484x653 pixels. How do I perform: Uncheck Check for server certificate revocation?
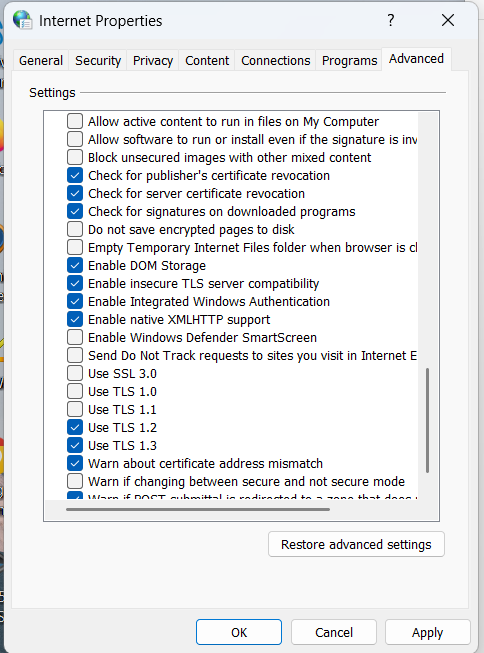click(75, 193)
